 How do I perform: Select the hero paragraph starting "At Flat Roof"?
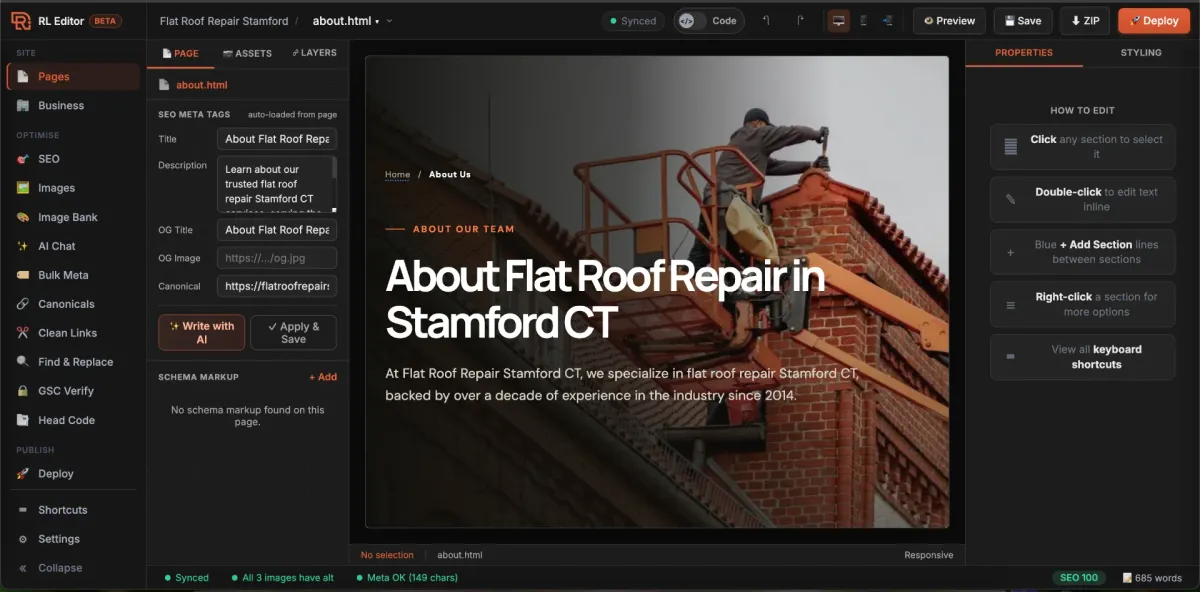tap(622, 384)
